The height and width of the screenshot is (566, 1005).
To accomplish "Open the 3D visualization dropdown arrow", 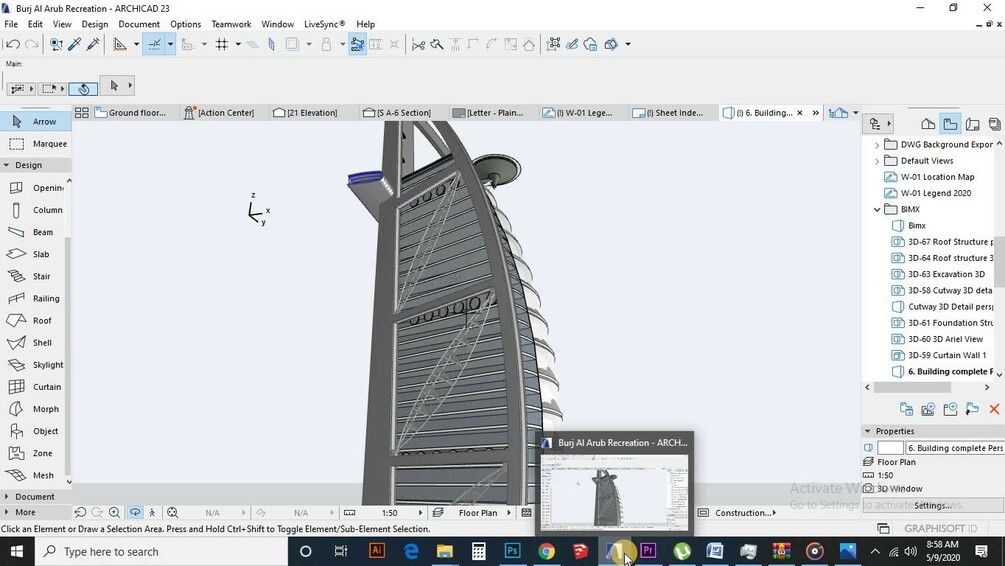I will coord(627,44).
